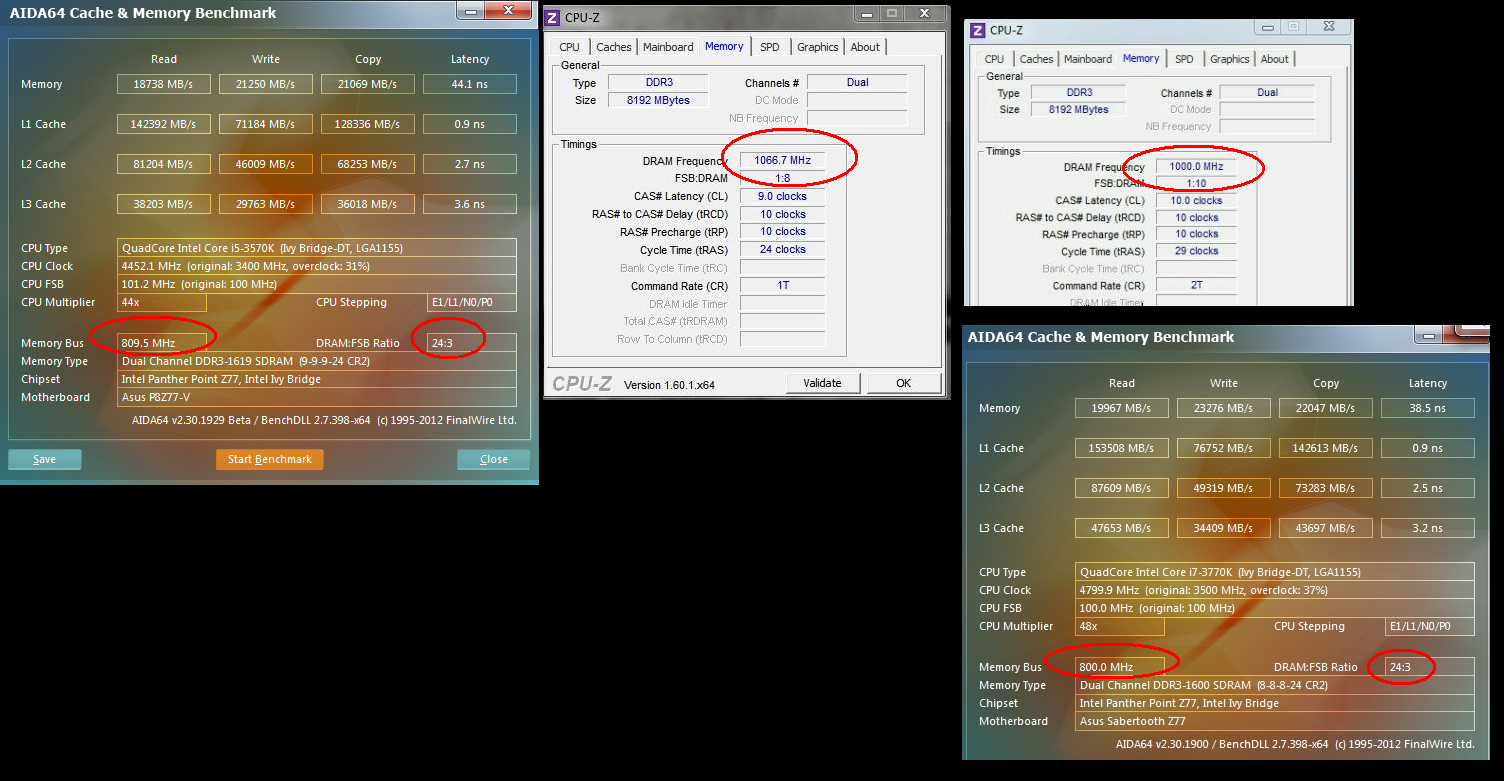Click the 21069 MB/s Memory Copy result
The width and height of the screenshot is (1504, 781).
pyautogui.click(x=368, y=84)
